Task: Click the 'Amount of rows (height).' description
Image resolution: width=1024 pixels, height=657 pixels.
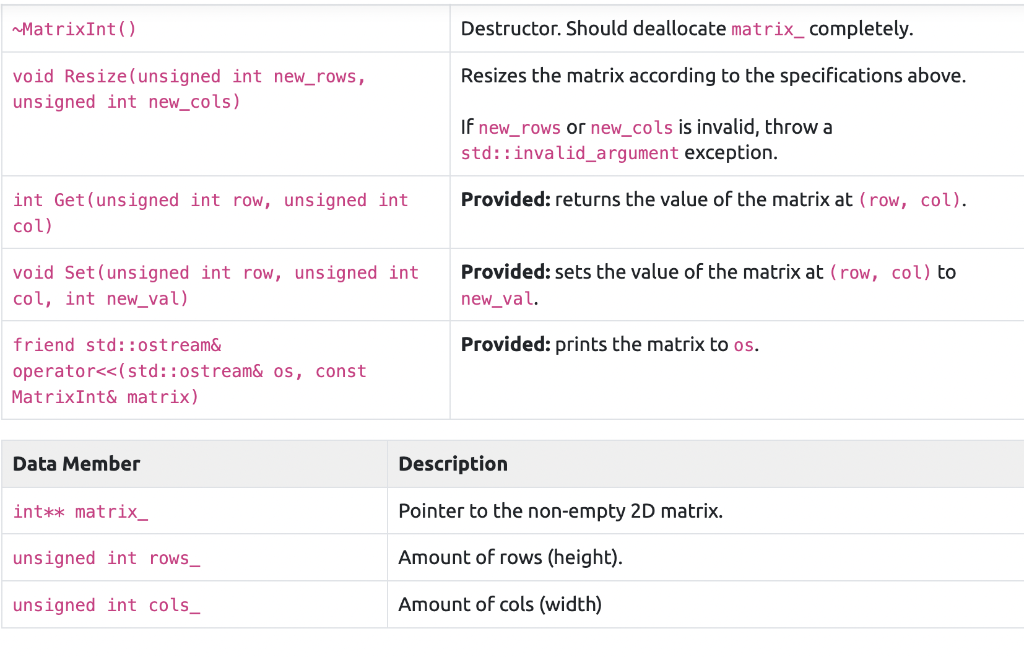Action: (x=510, y=558)
